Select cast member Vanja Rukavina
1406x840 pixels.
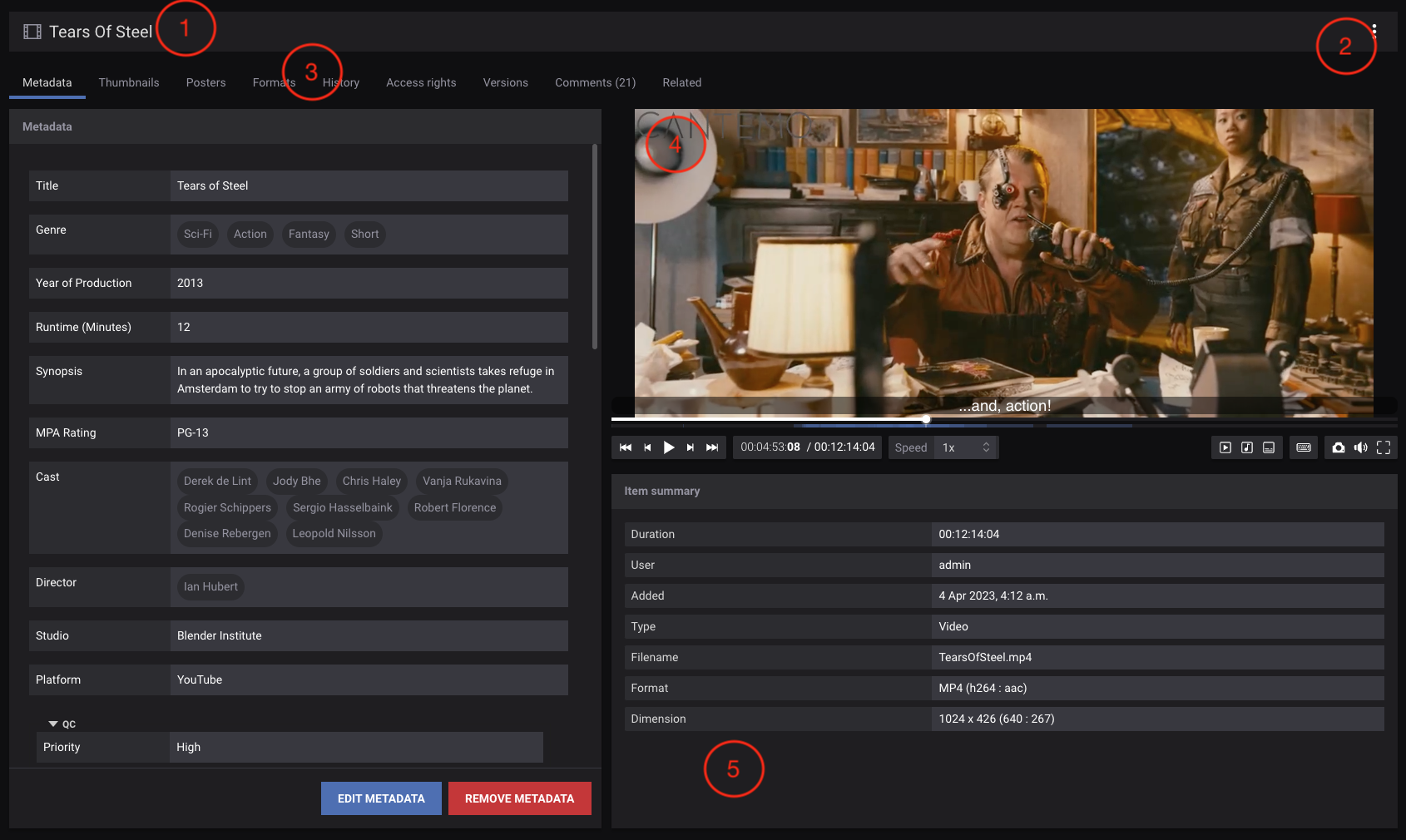[x=462, y=482]
